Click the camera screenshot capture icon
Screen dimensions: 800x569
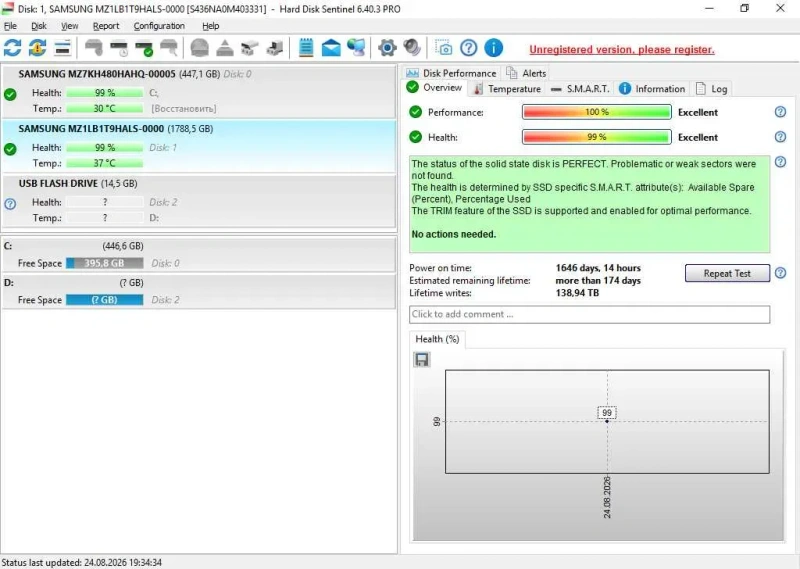pyautogui.click(x=443, y=48)
